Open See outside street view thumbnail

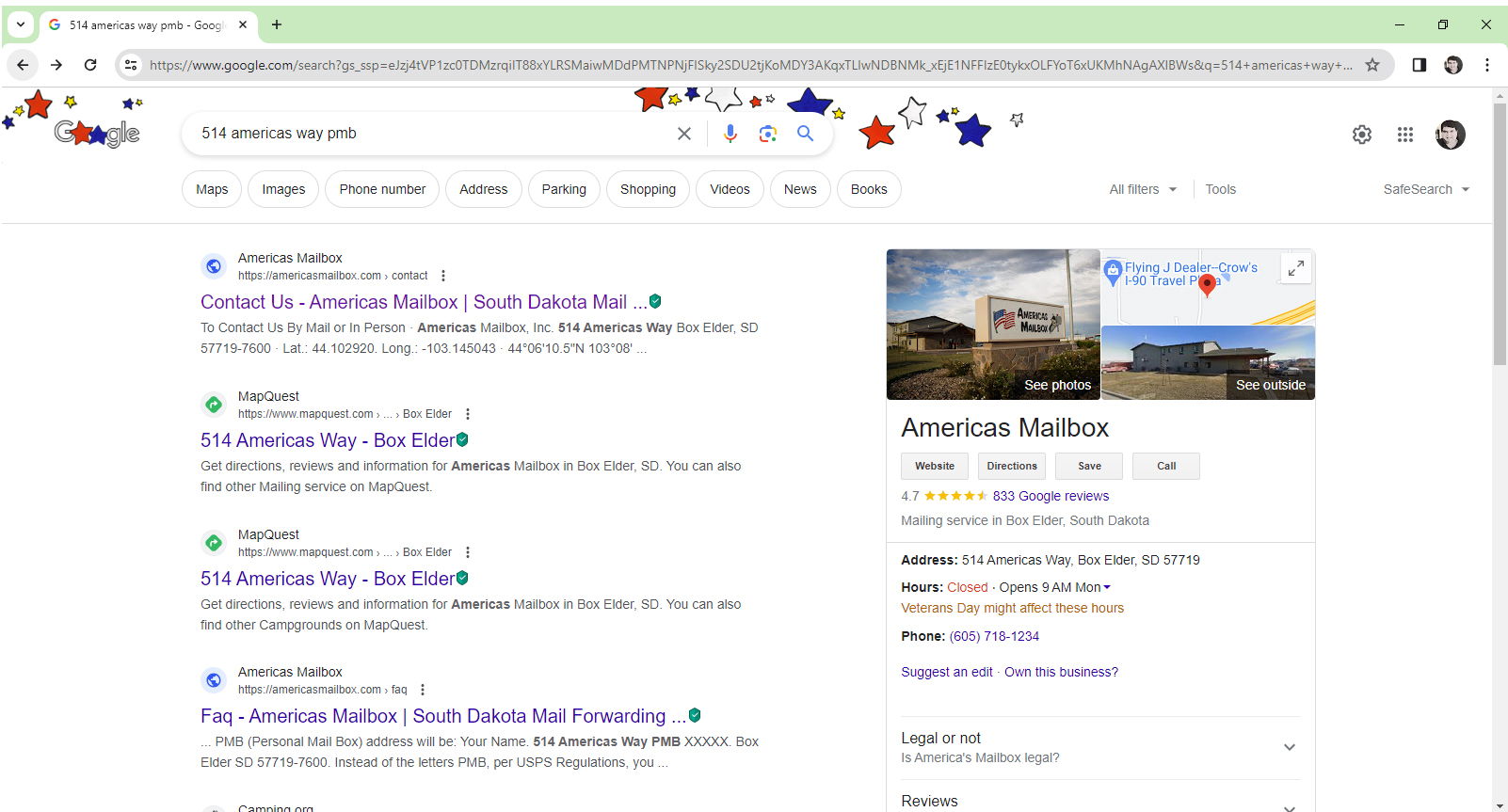[x=1208, y=363]
